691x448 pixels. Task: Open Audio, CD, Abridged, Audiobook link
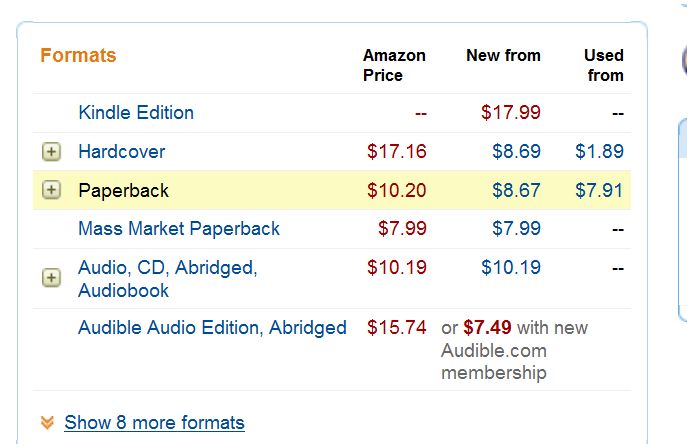[167, 279]
